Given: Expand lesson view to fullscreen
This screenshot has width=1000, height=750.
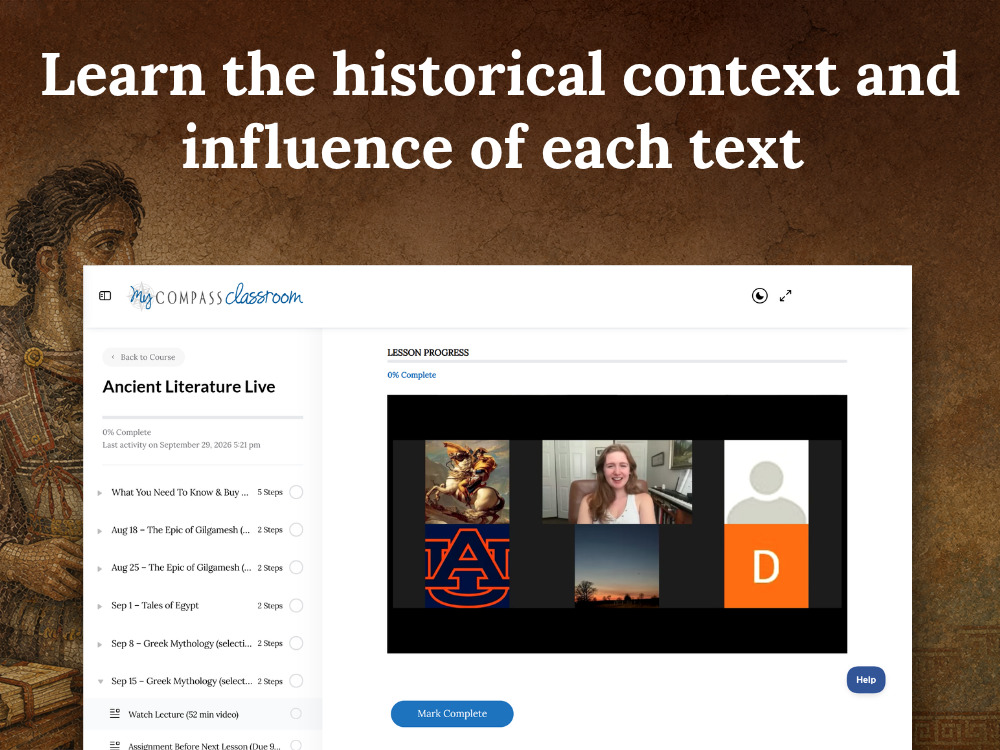Looking at the screenshot, I should click(786, 296).
